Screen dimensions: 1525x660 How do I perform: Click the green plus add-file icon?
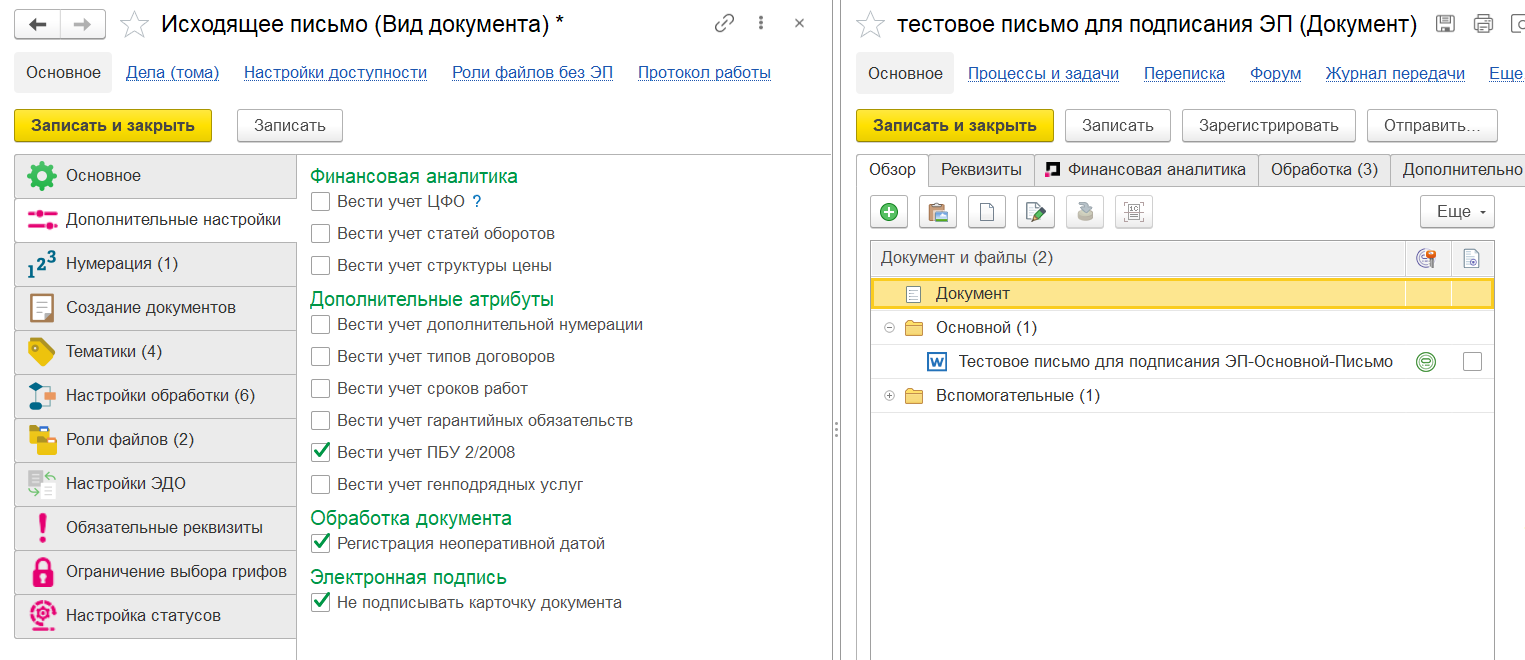point(889,211)
